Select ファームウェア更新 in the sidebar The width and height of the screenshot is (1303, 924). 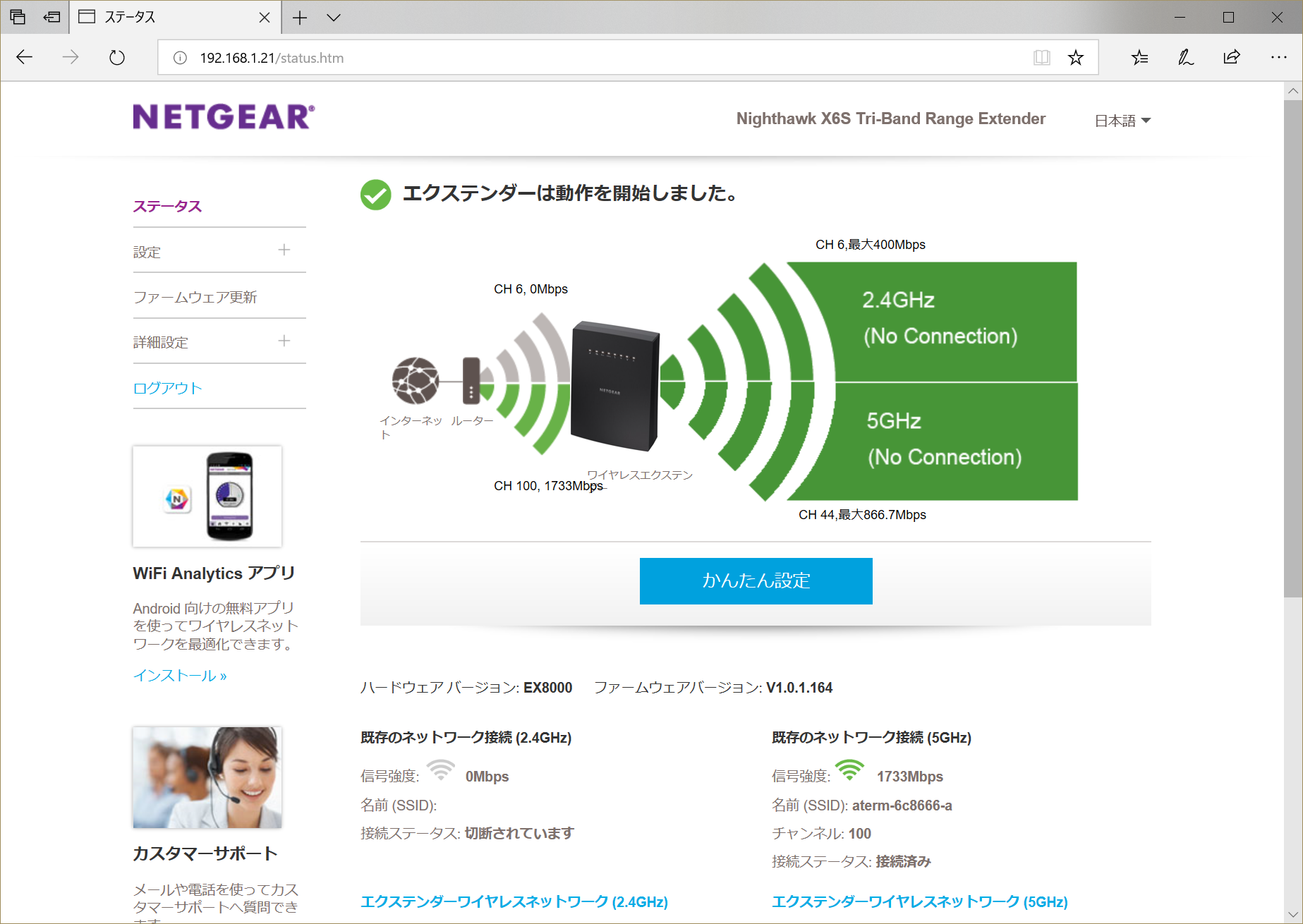[195, 297]
